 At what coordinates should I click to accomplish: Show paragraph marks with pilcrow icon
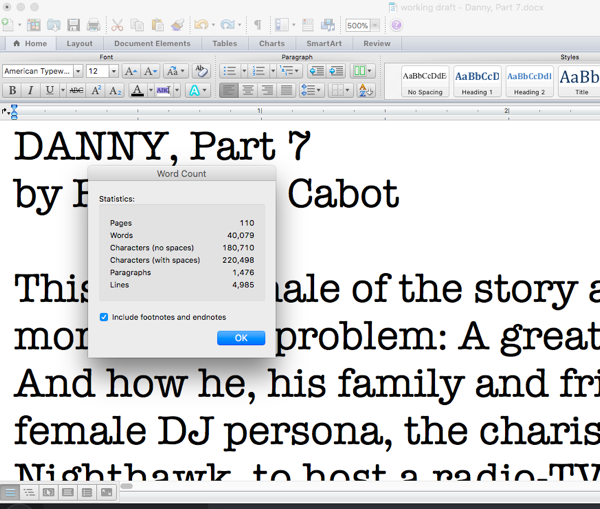click(x=257, y=25)
